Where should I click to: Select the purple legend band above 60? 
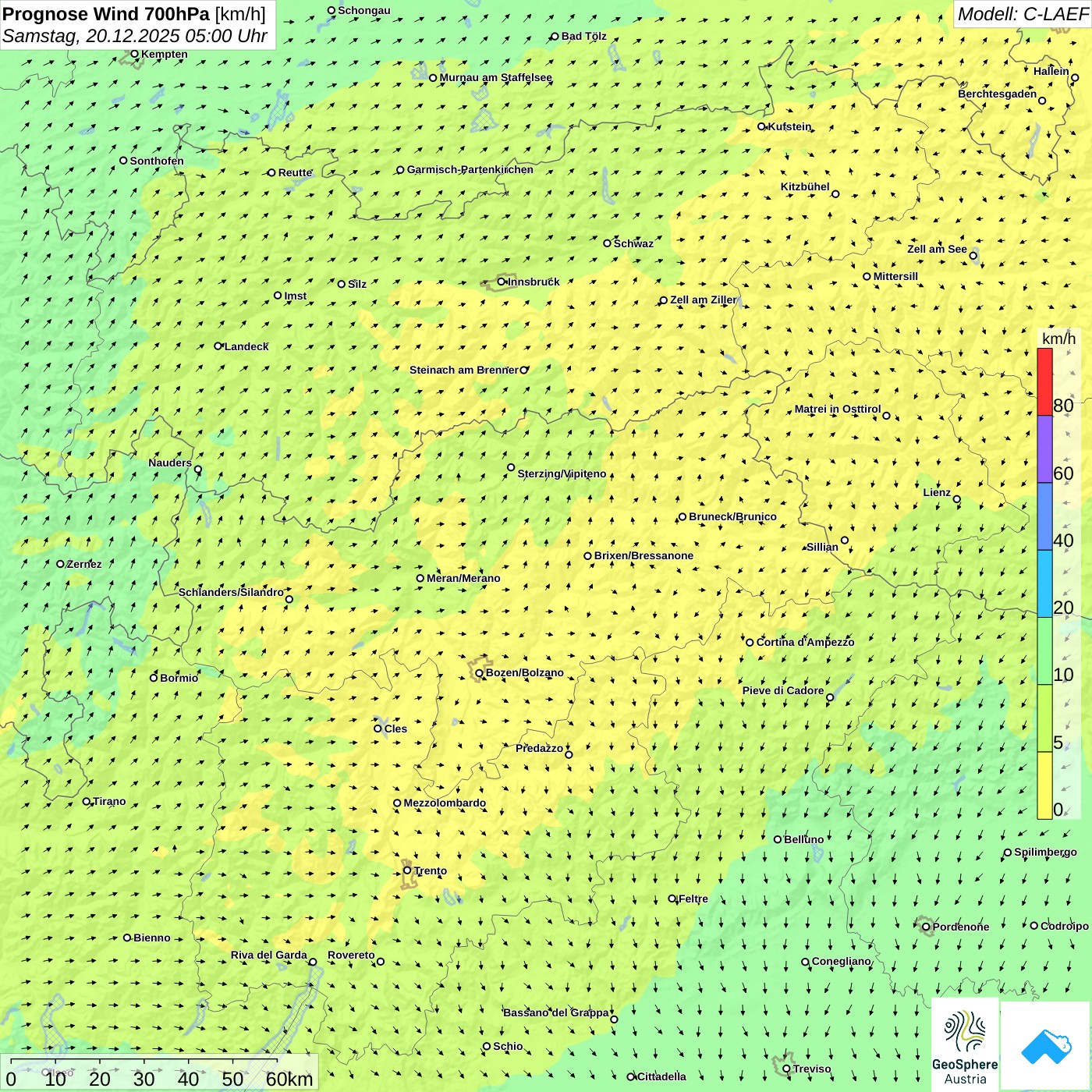click(1044, 449)
